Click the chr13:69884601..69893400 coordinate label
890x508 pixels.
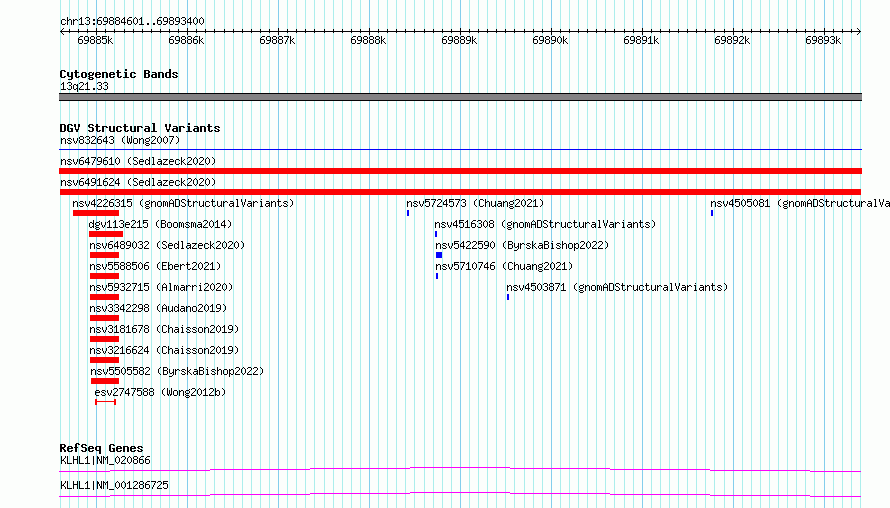click(132, 21)
